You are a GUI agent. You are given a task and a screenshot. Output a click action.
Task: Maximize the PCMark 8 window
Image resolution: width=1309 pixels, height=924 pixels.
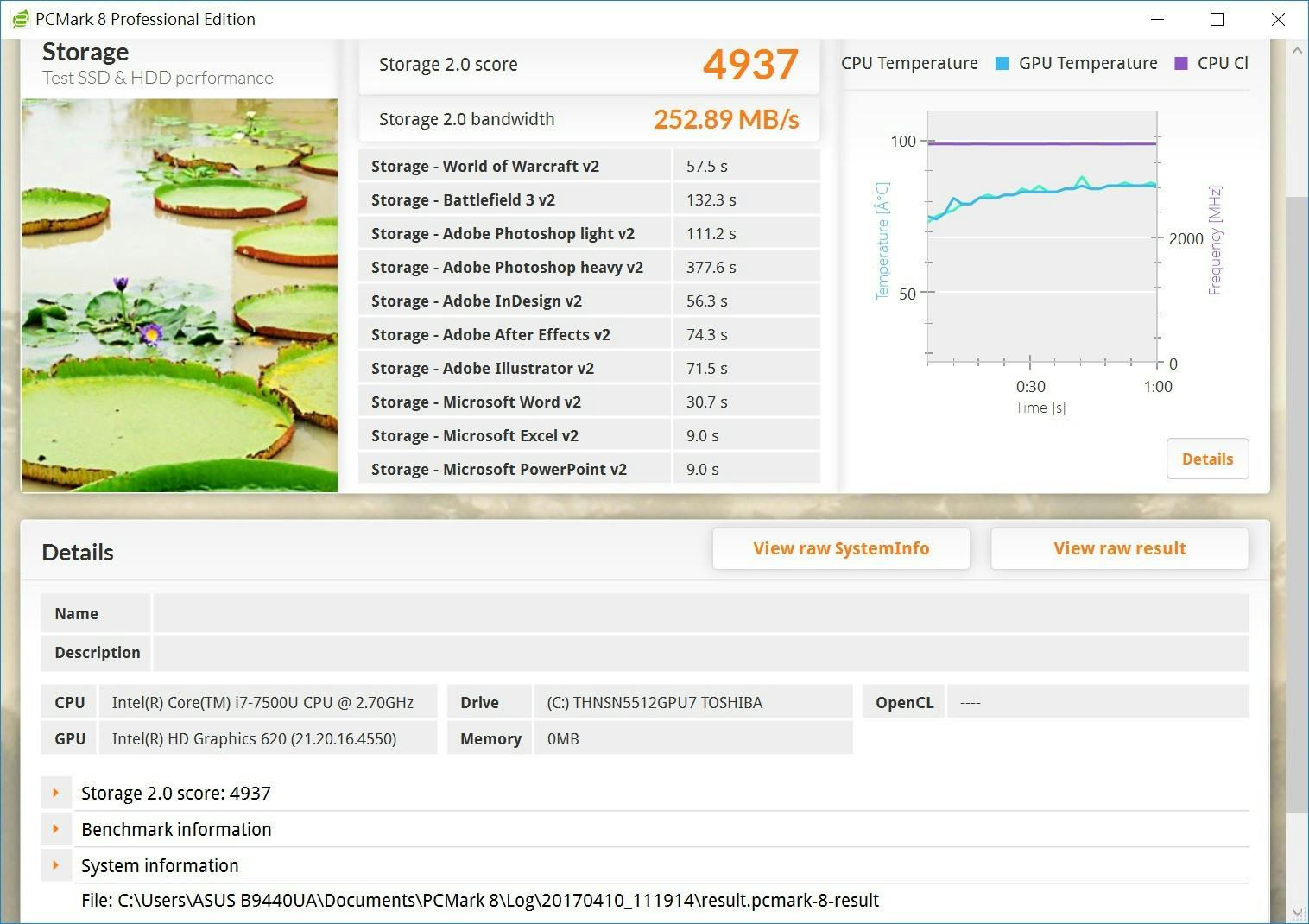point(1217,19)
